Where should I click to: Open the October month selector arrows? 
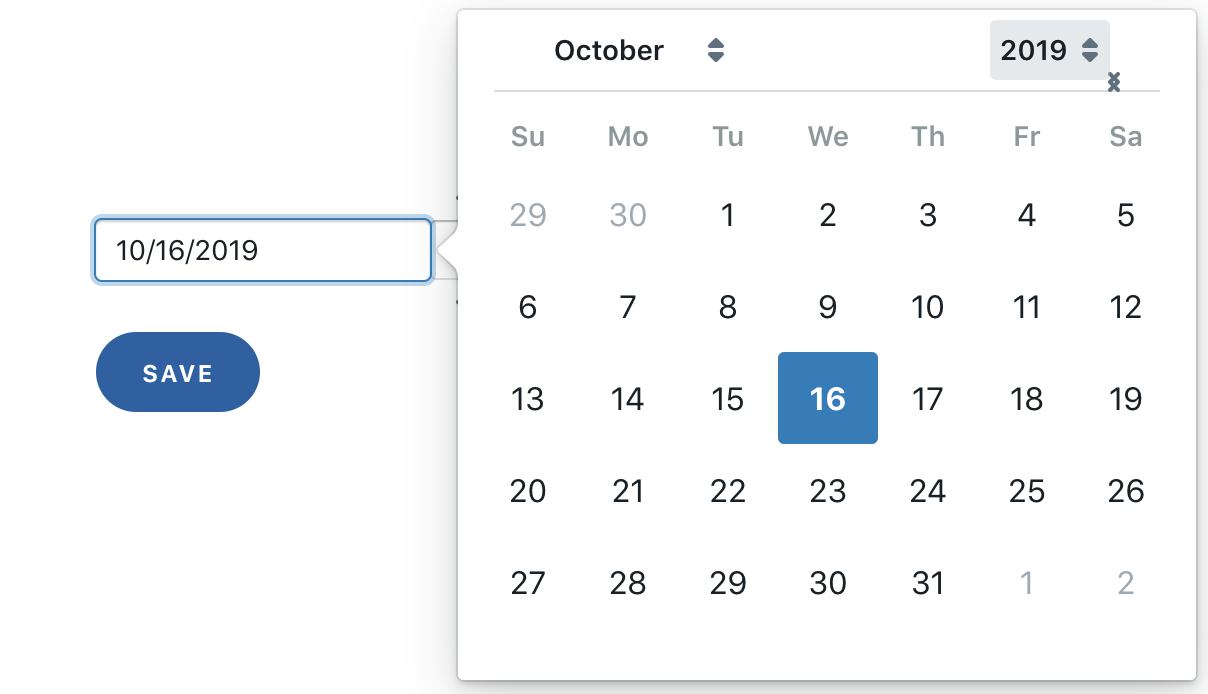[x=716, y=50]
